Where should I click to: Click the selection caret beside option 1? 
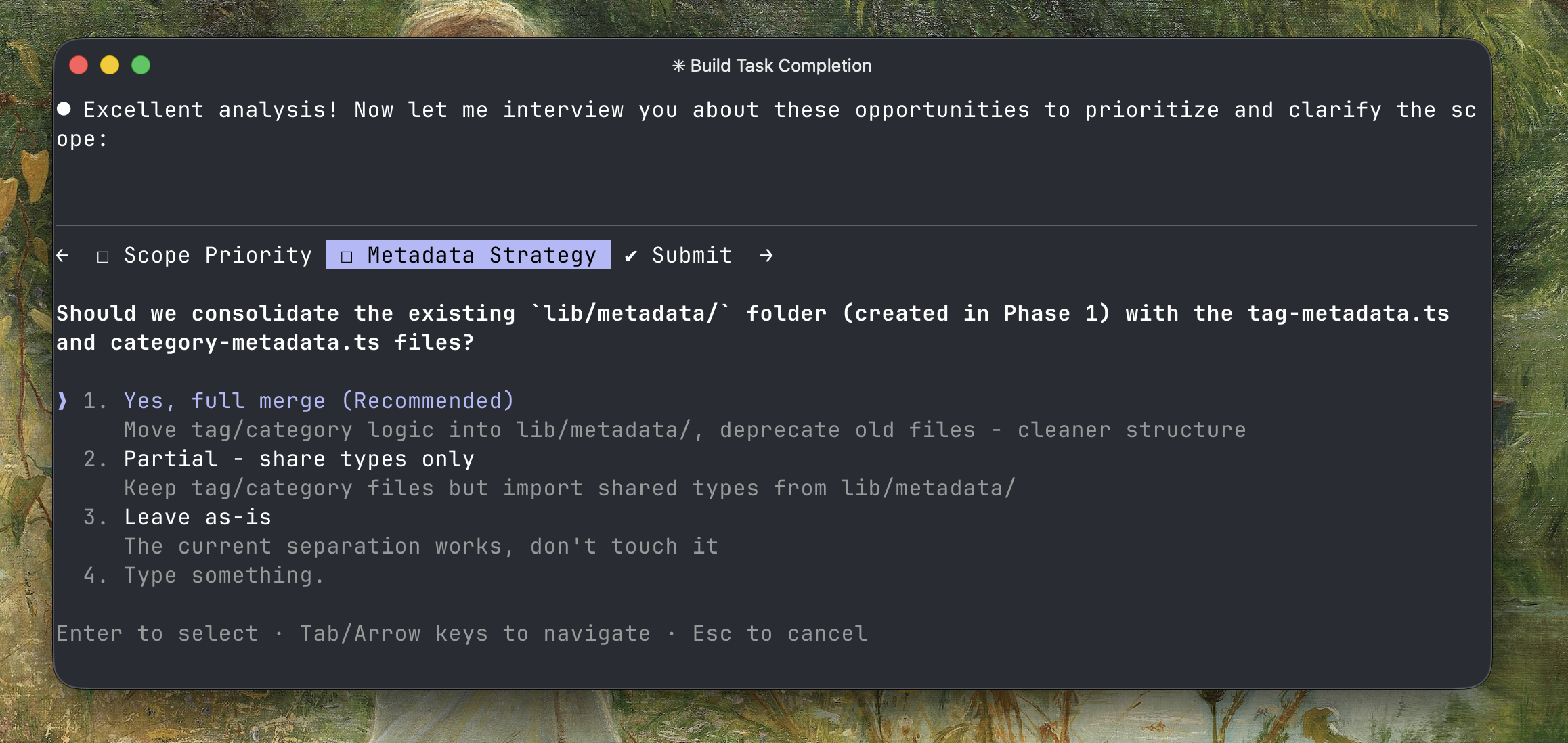(62, 401)
